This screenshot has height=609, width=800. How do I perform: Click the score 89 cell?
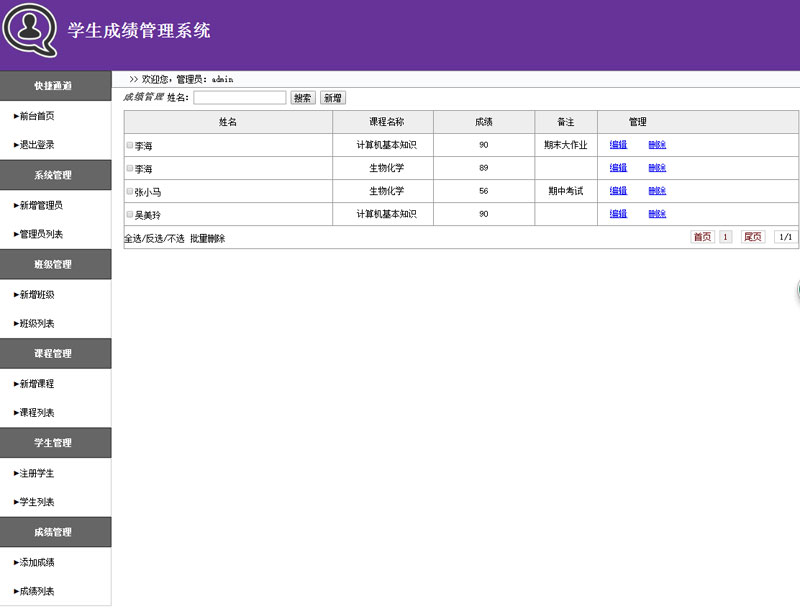pyautogui.click(x=484, y=168)
